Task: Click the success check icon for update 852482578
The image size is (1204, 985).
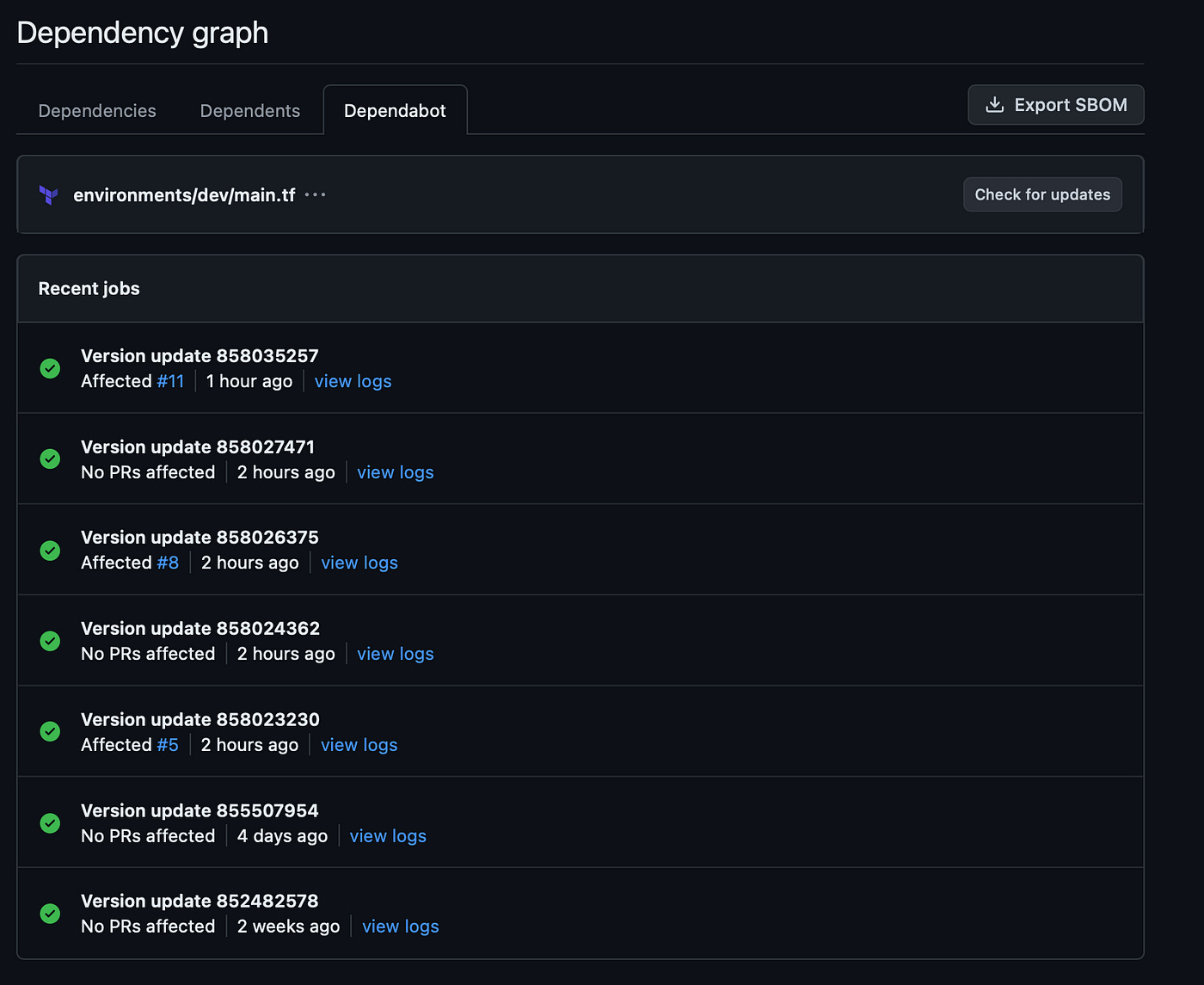Action: (x=51, y=913)
